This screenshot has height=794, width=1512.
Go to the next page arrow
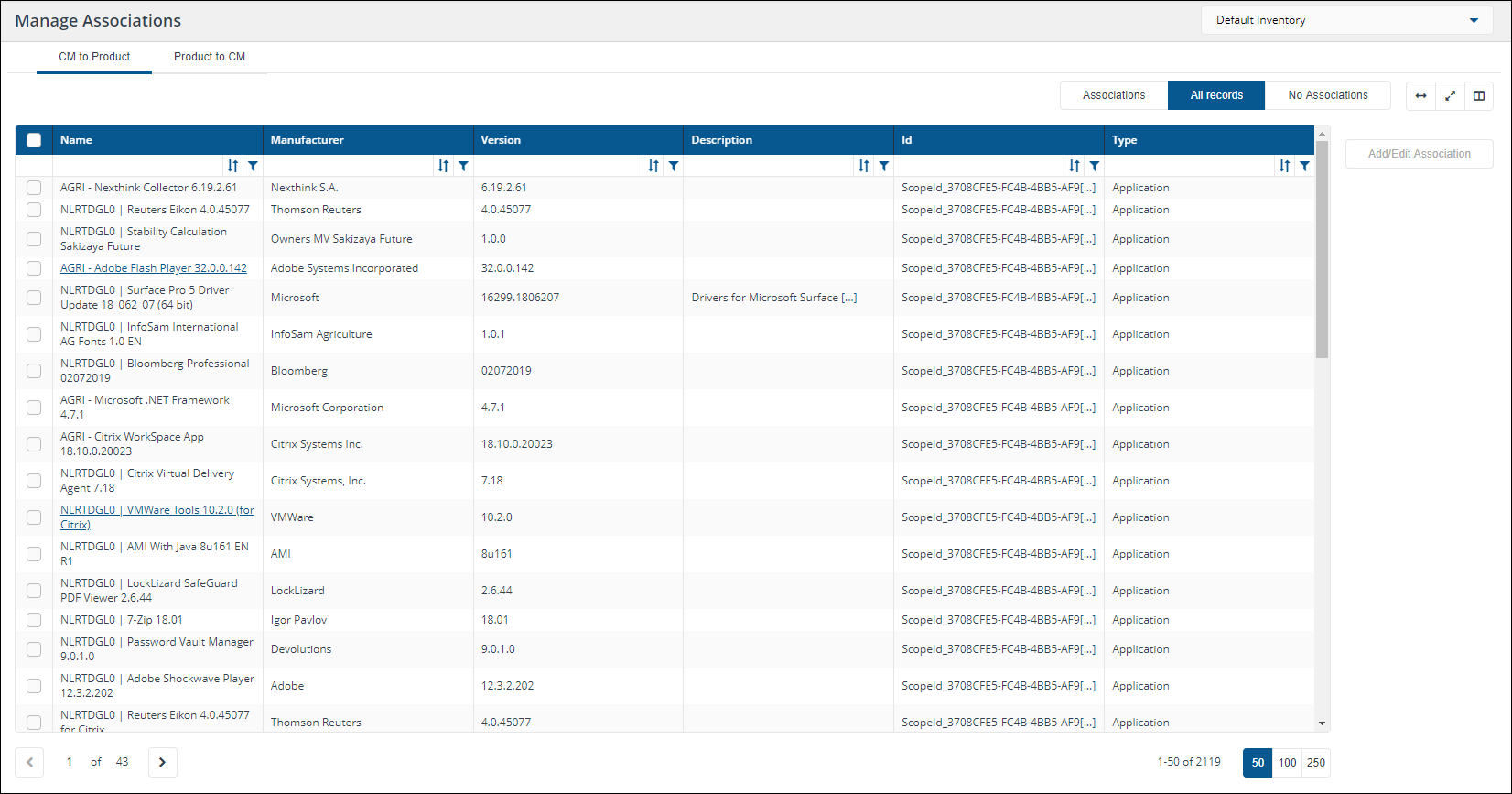163,762
